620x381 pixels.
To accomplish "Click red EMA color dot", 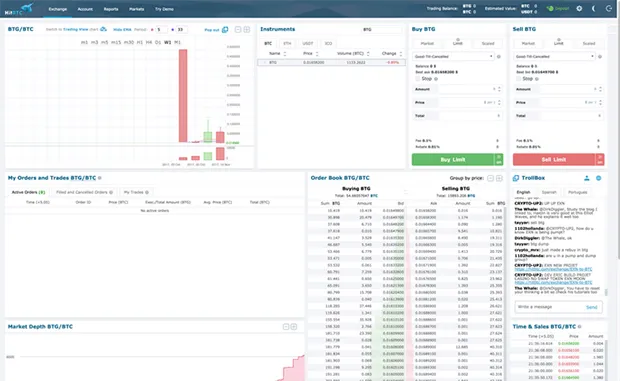I will (x=152, y=30).
